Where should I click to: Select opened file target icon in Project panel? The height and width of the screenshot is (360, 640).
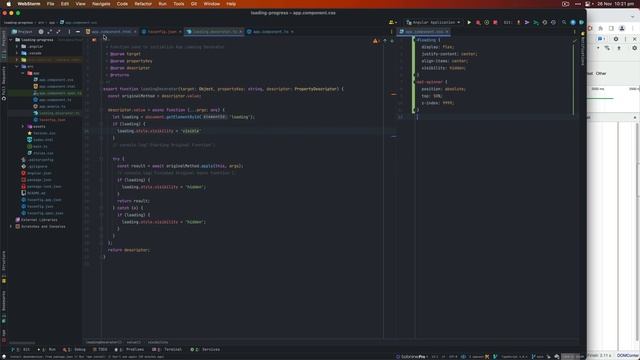pos(41,31)
